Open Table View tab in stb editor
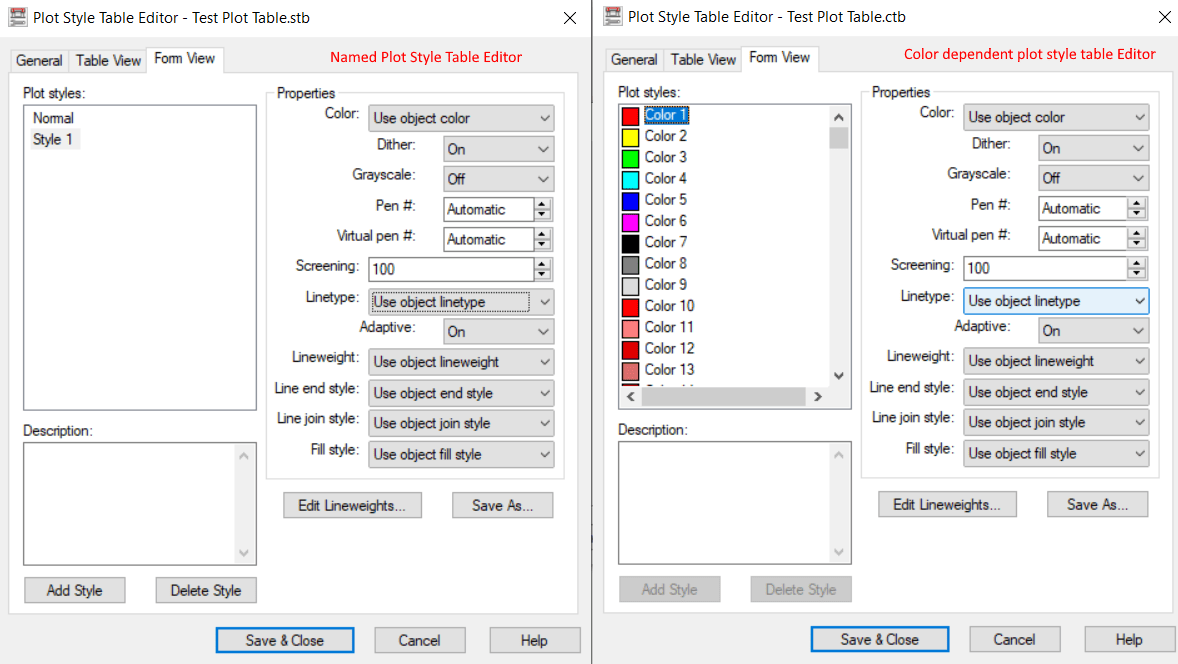 click(108, 60)
